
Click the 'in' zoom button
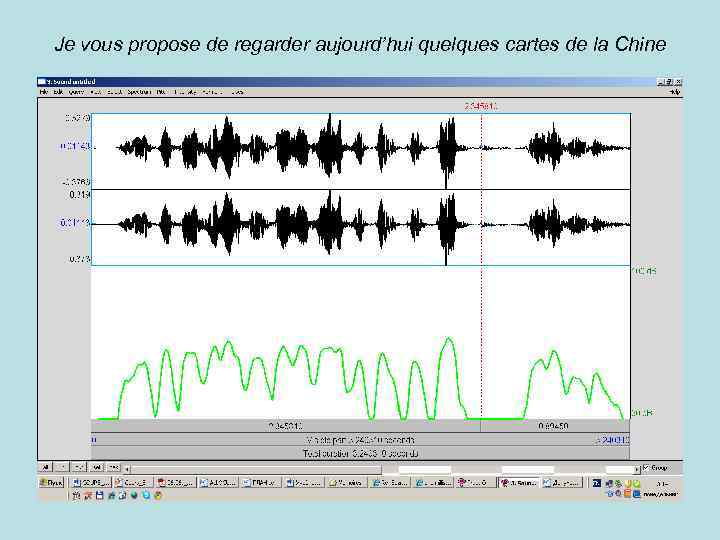(62, 467)
